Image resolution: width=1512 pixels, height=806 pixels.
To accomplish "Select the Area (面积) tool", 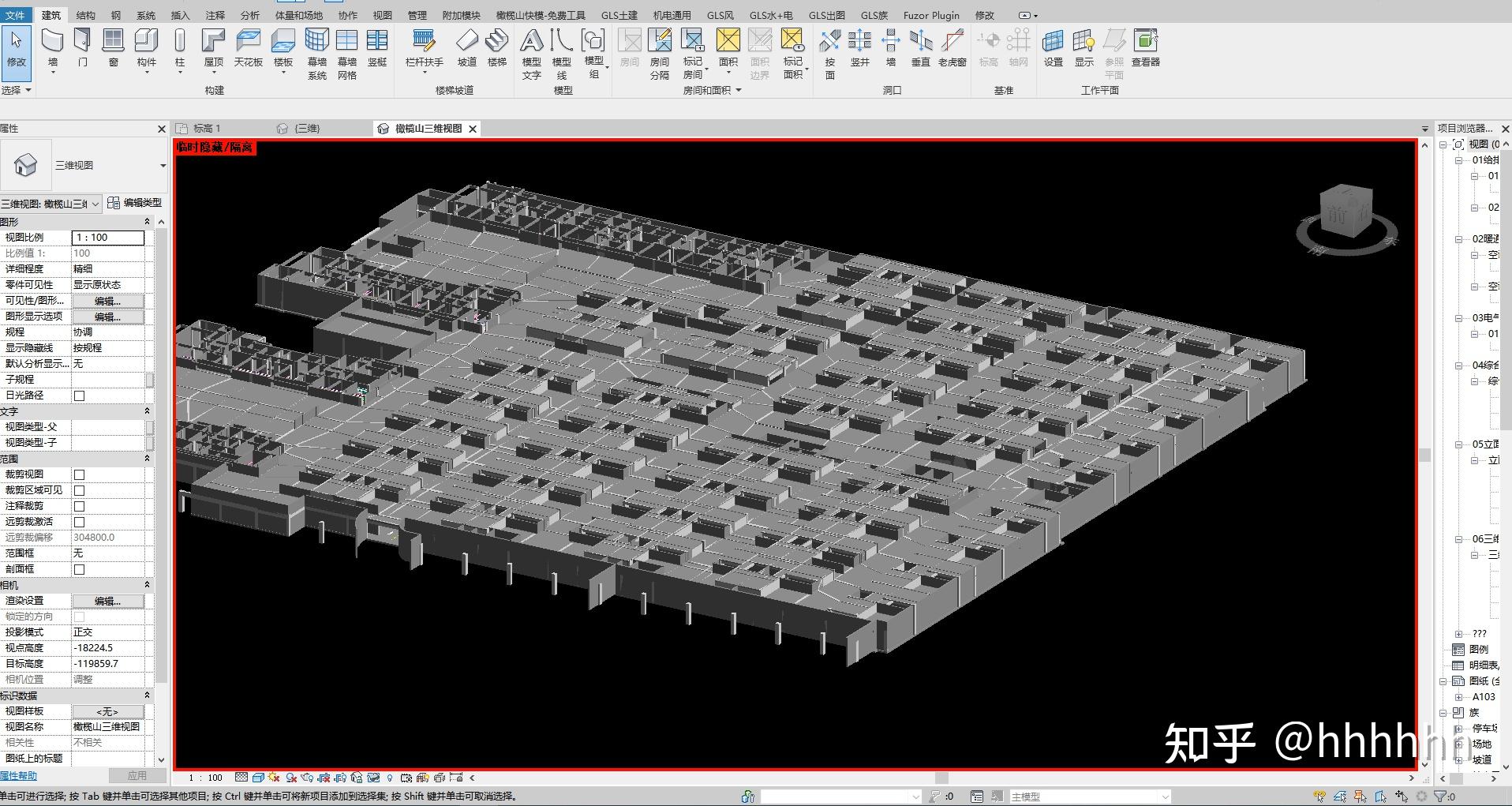I will click(728, 50).
